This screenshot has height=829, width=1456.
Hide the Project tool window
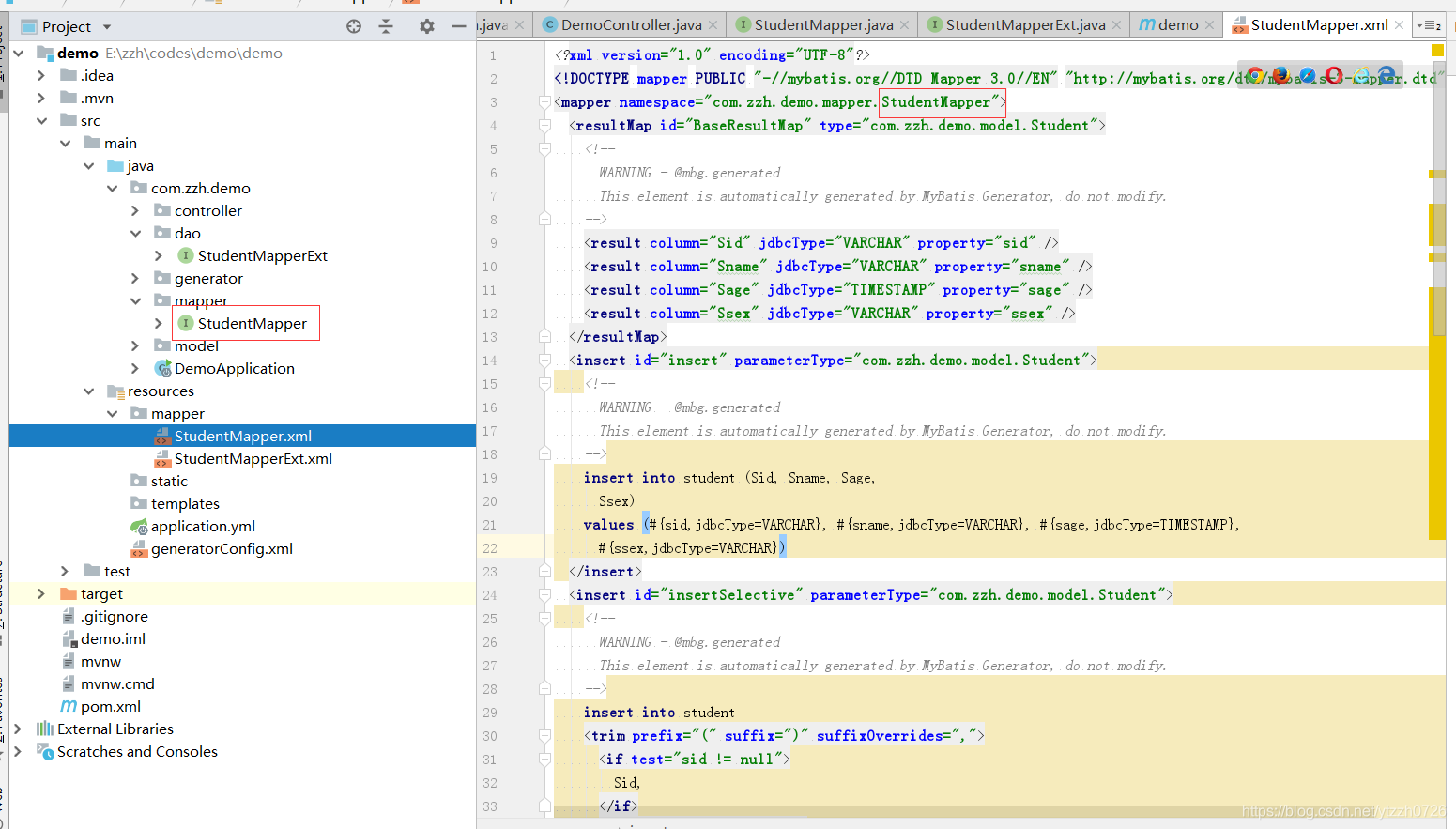click(459, 26)
